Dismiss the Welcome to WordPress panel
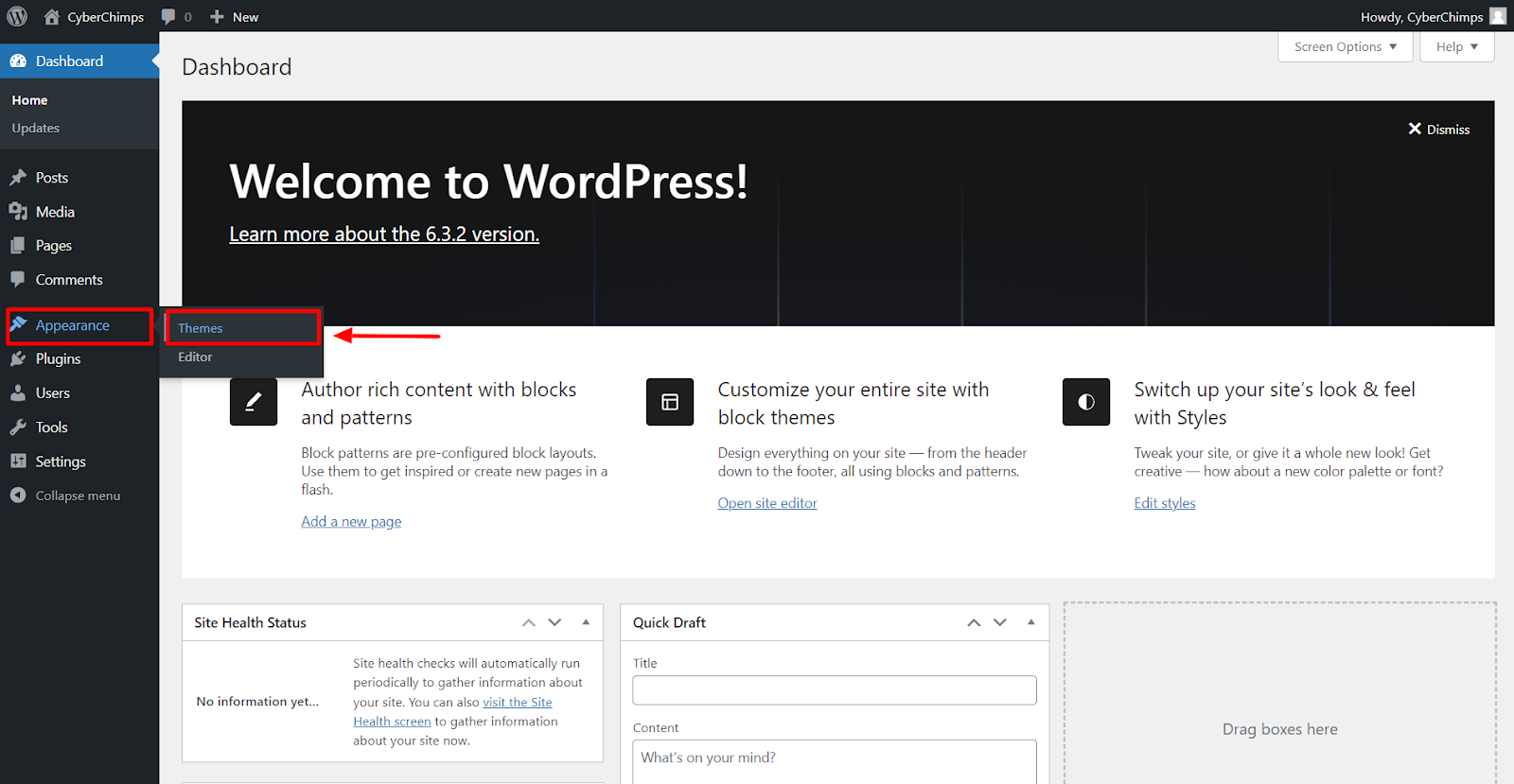Screen dimensions: 1514x784 1438,130
